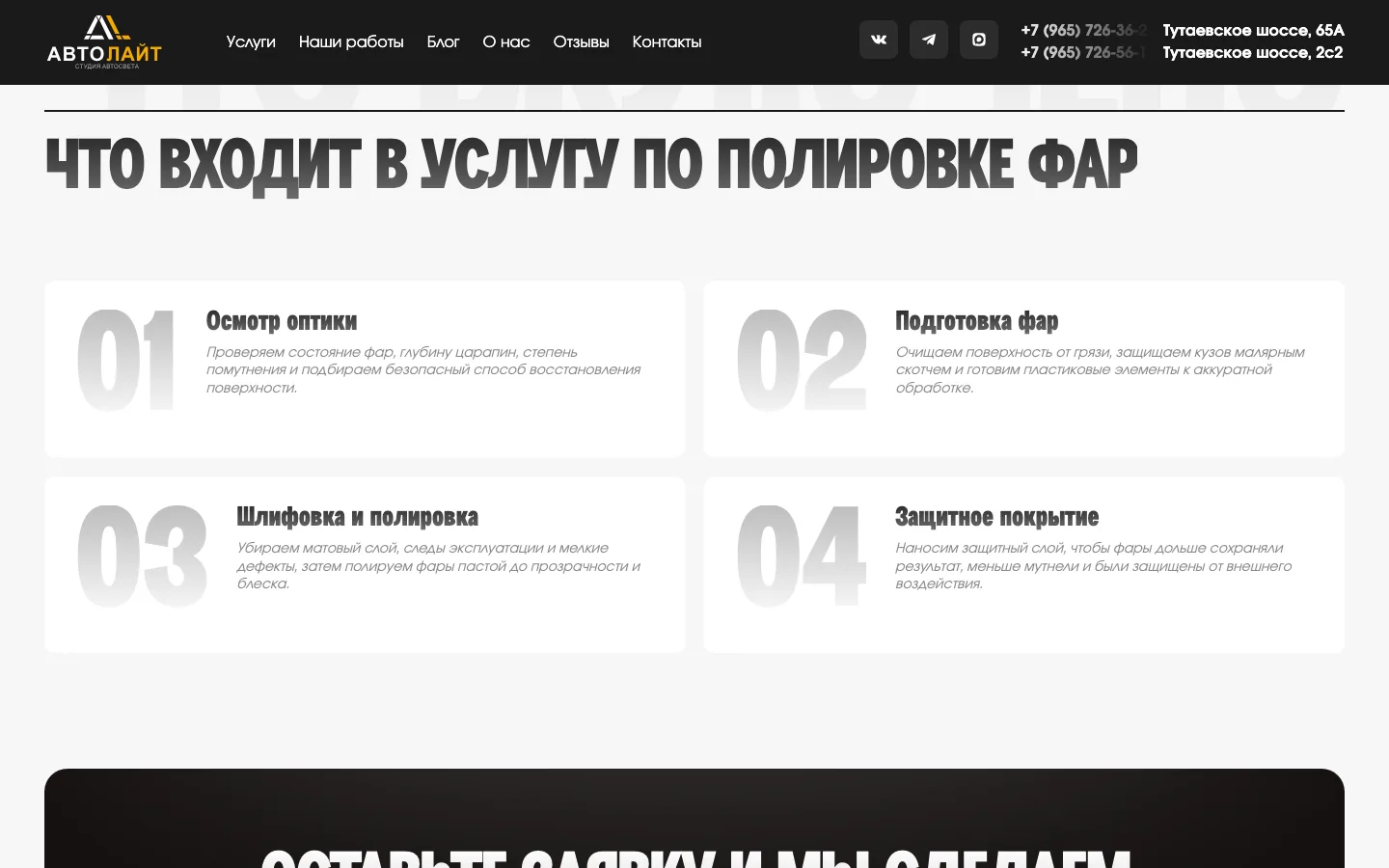This screenshot has height=868, width=1389.
Task: Open the Услуги menu item
Action: point(251,41)
